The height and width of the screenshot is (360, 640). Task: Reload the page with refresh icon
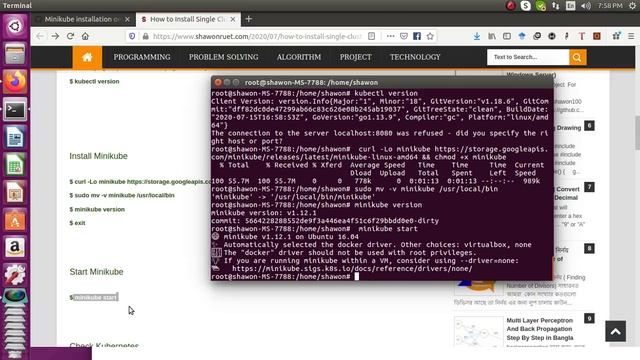[70, 36]
